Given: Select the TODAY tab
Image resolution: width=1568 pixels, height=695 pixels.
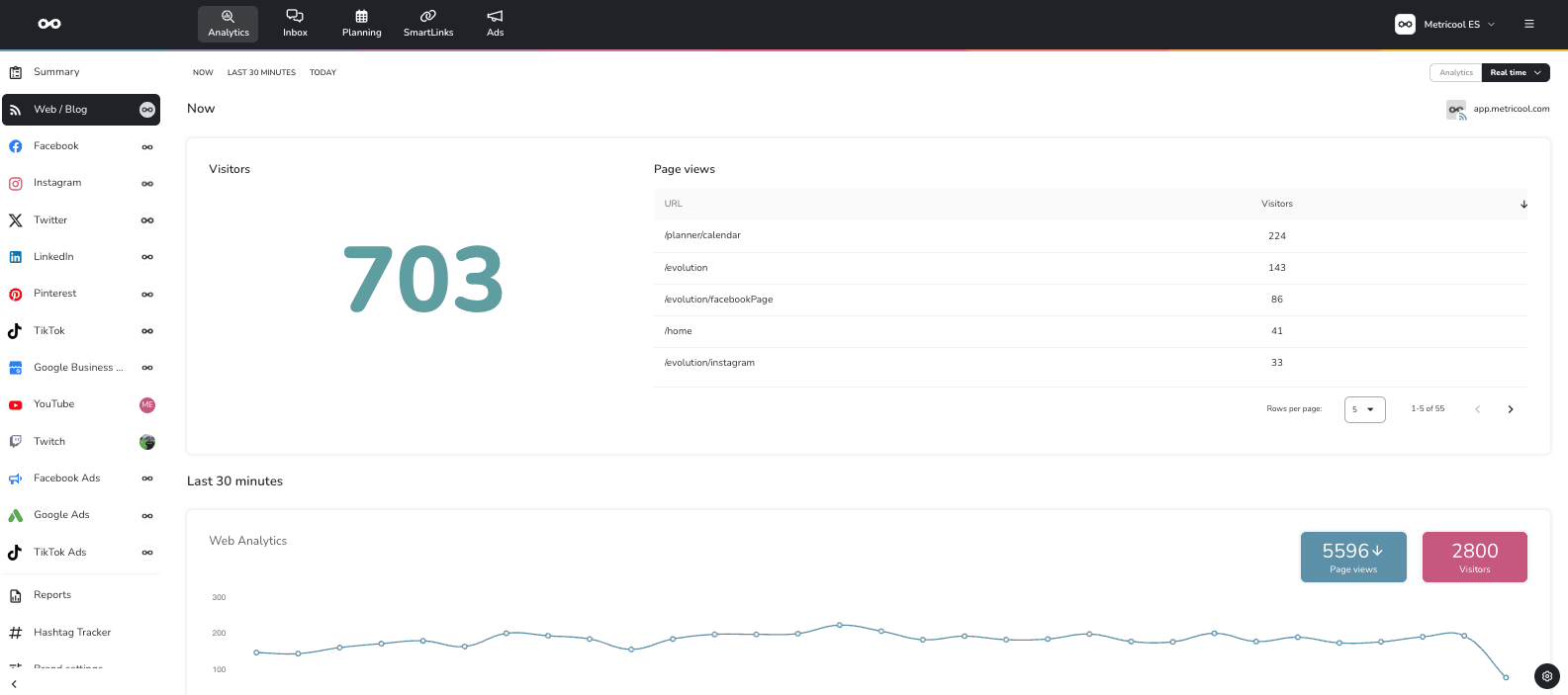Looking at the screenshot, I should pos(323,73).
